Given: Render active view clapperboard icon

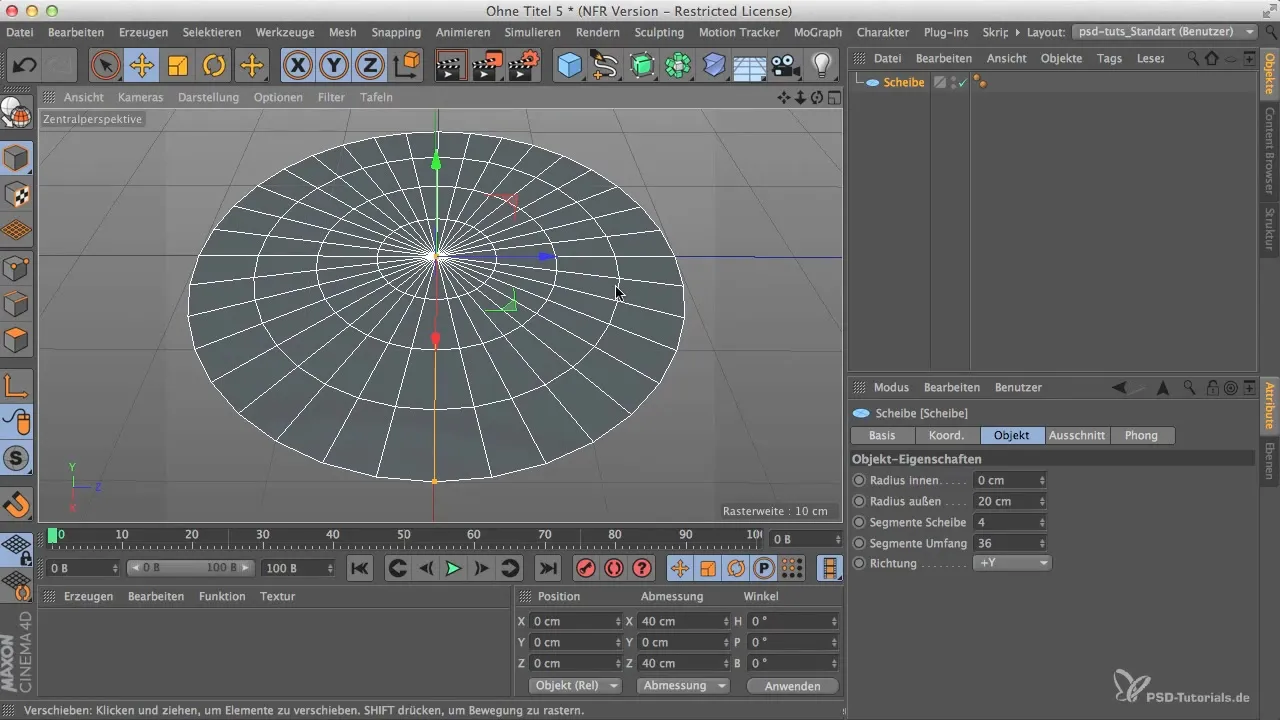Looking at the screenshot, I should click(x=452, y=66).
